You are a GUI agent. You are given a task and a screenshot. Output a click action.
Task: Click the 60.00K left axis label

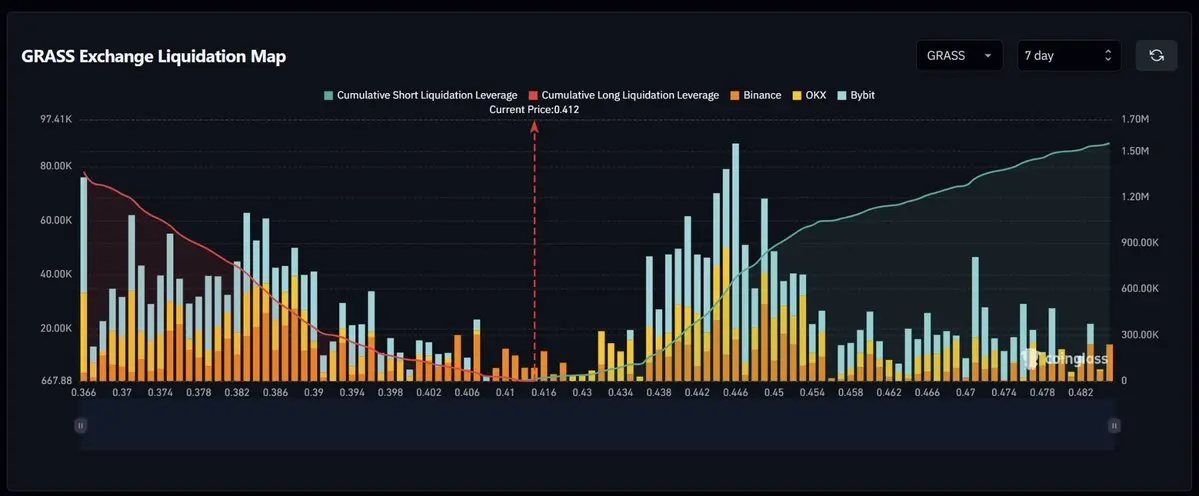coord(57,220)
